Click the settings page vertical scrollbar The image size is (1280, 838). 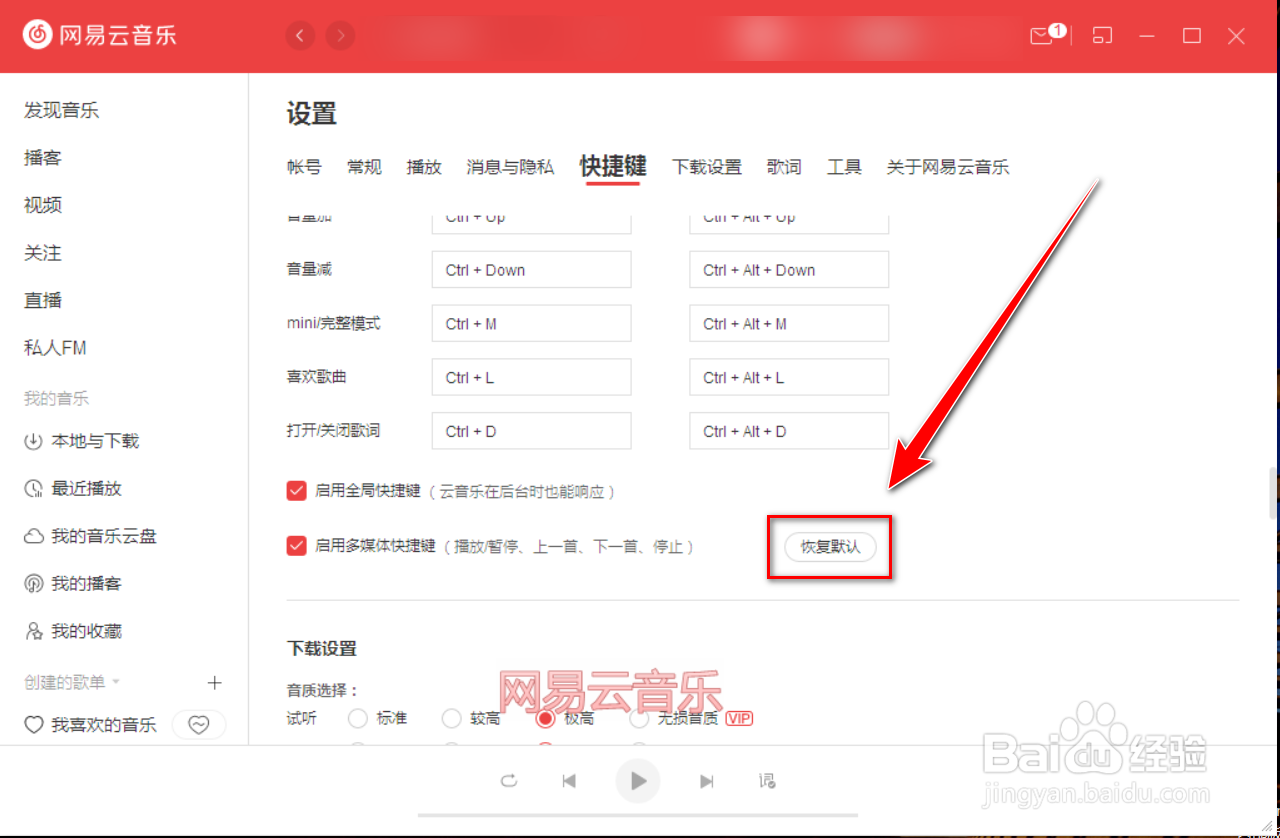pos(1274,496)
